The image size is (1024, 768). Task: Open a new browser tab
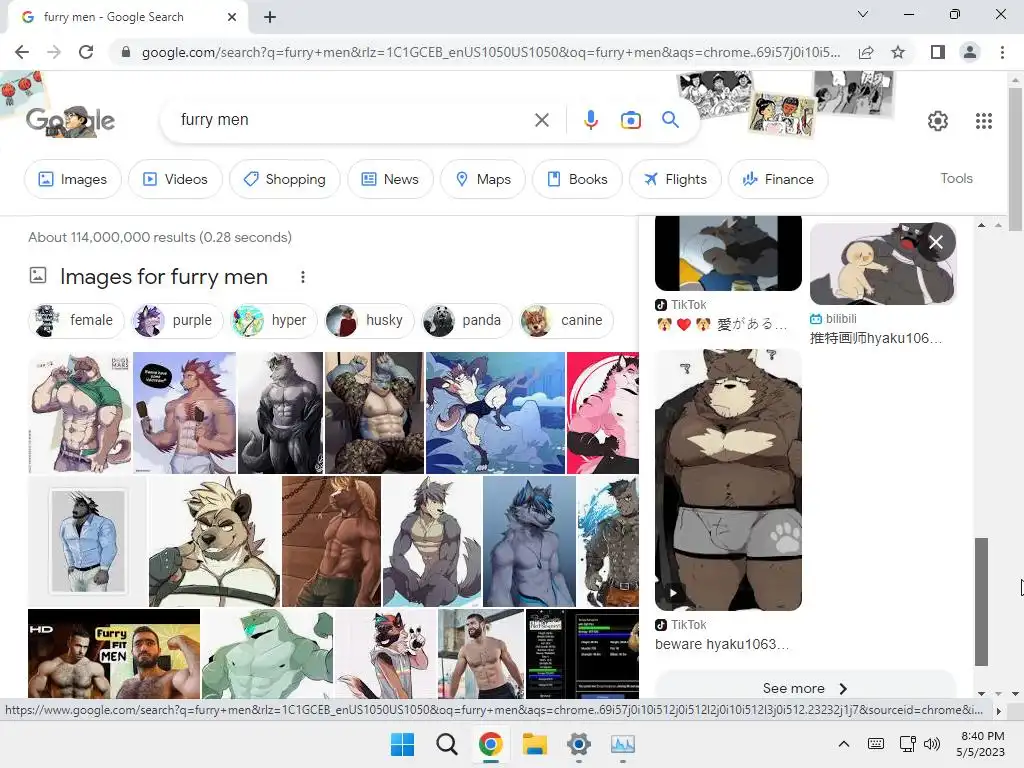(270, 17)
